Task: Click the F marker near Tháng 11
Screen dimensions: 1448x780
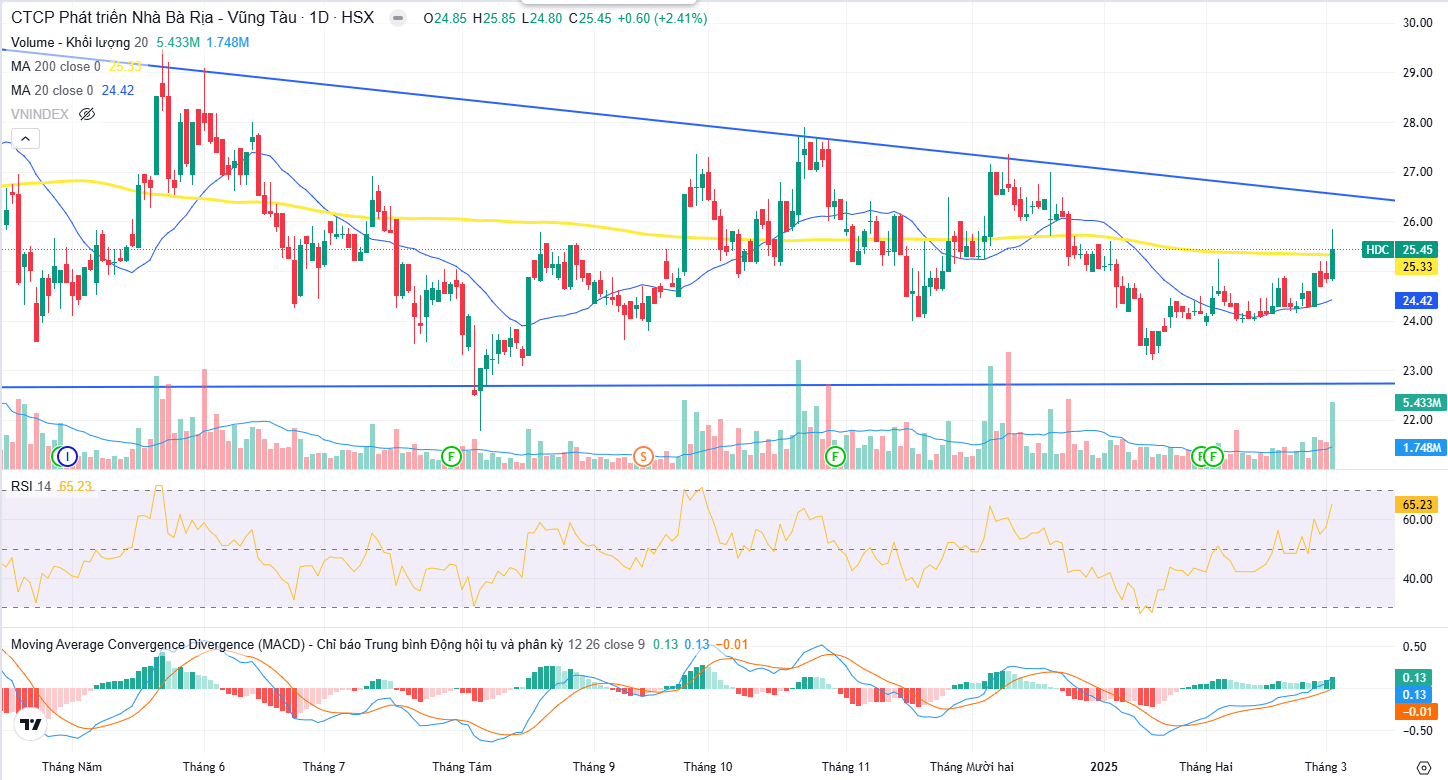Action: point(834,457)
